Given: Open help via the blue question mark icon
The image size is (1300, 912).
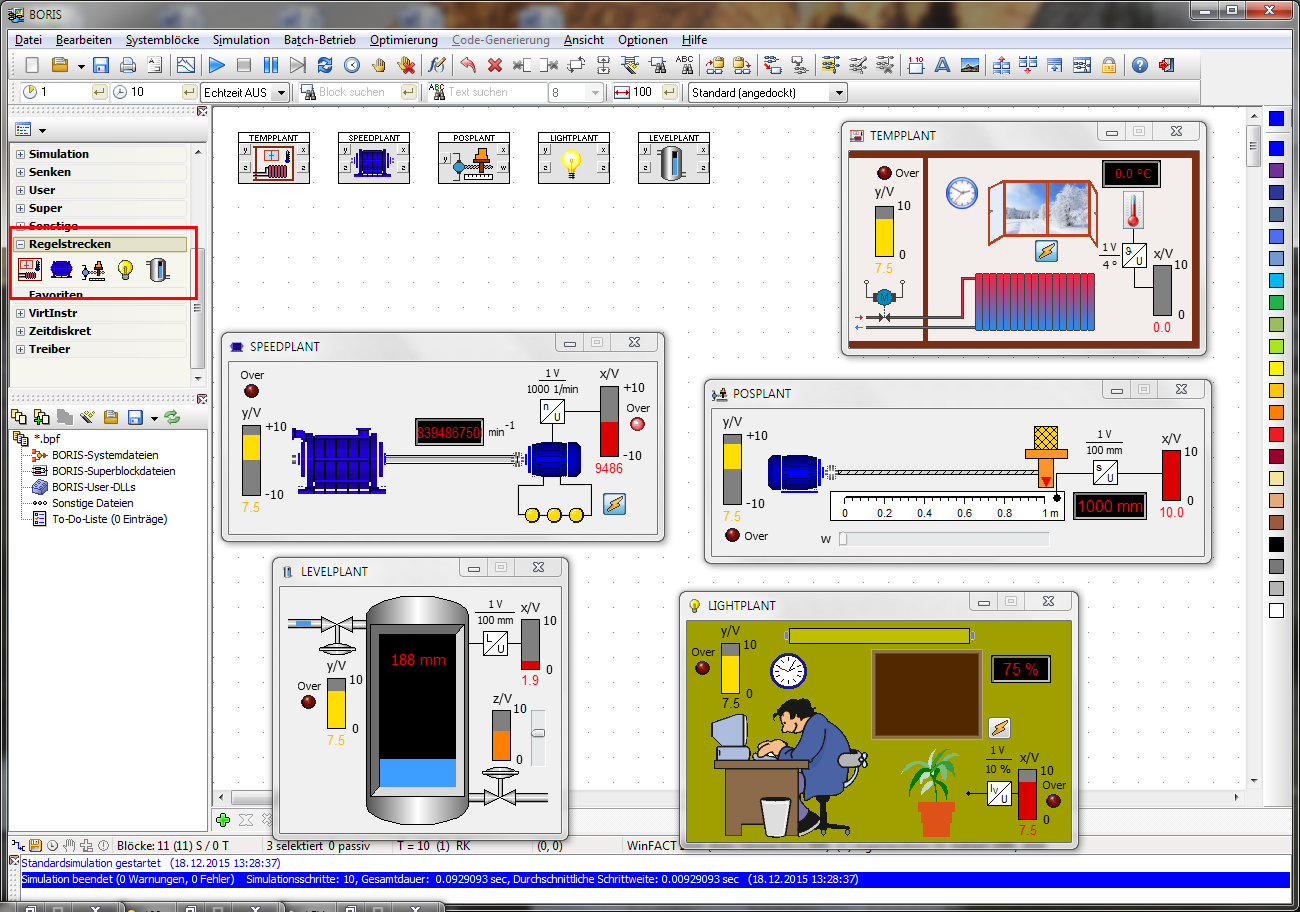Looking at the screenshot, I should 1139,65.
